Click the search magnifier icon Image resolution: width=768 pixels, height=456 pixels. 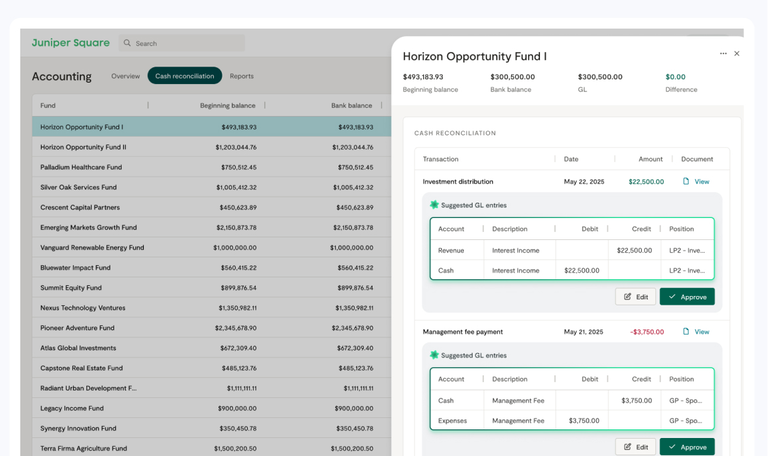point(127,44)
